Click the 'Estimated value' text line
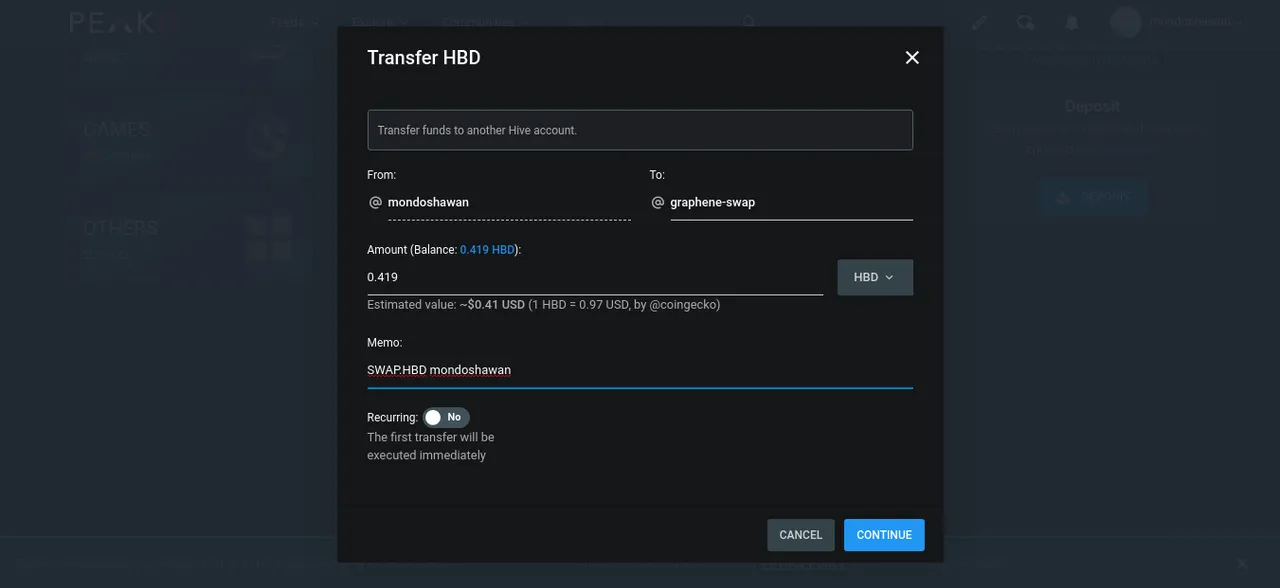Screen dimensions: 1280x588 pos(543,304)
